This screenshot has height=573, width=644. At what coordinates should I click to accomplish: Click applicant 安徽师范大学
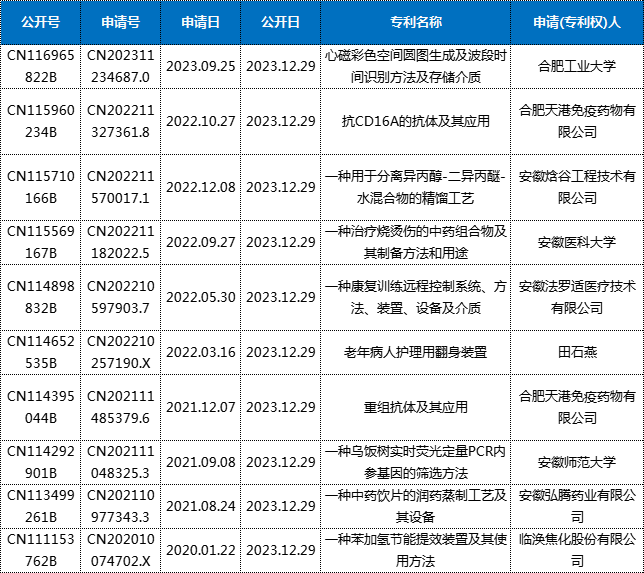pyautogui.click(x=577, y=463)
